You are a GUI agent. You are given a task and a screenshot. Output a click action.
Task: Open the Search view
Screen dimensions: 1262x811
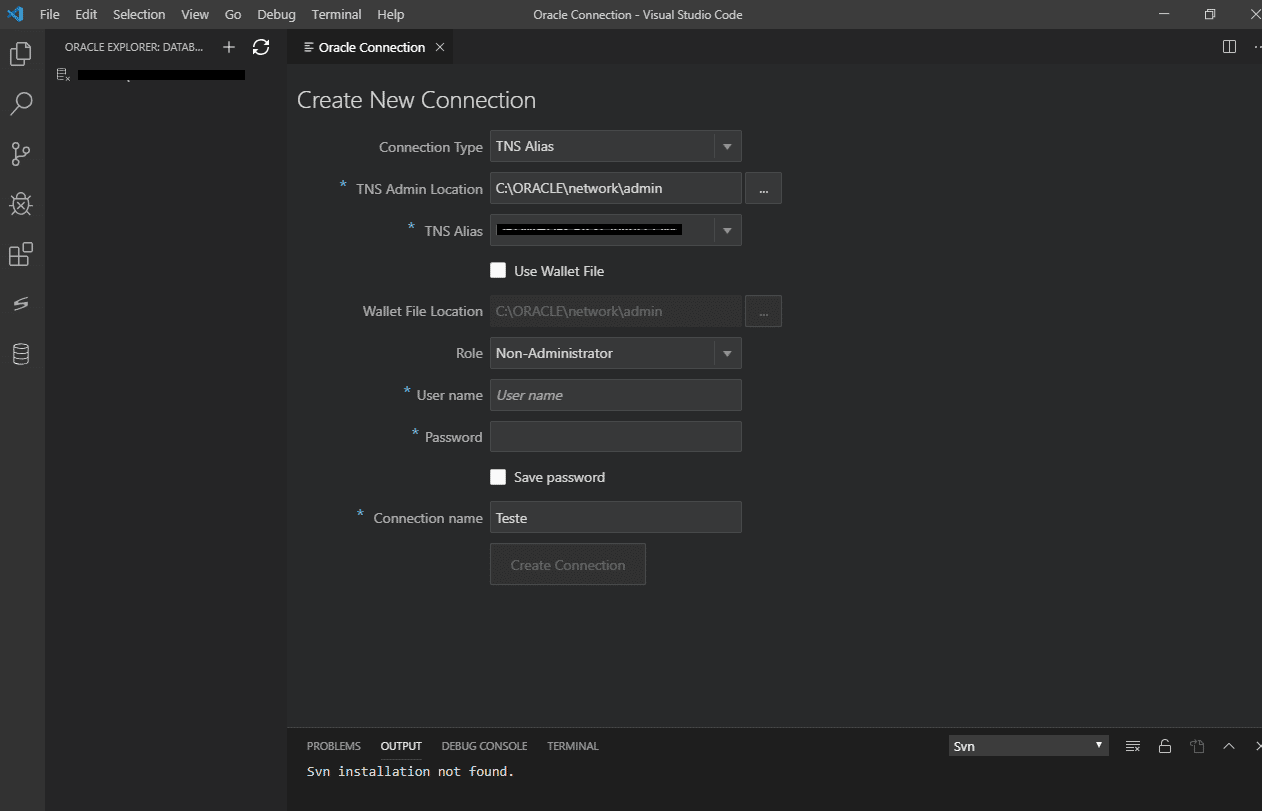coord(21,104)
